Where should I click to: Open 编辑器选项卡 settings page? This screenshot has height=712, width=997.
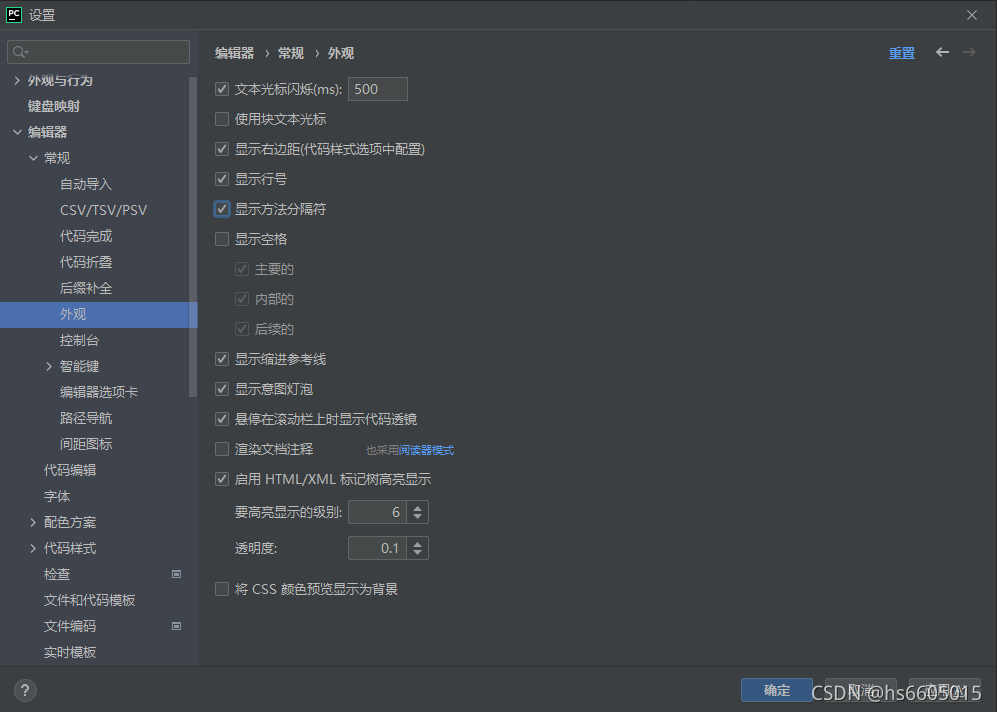coord(99,392)
